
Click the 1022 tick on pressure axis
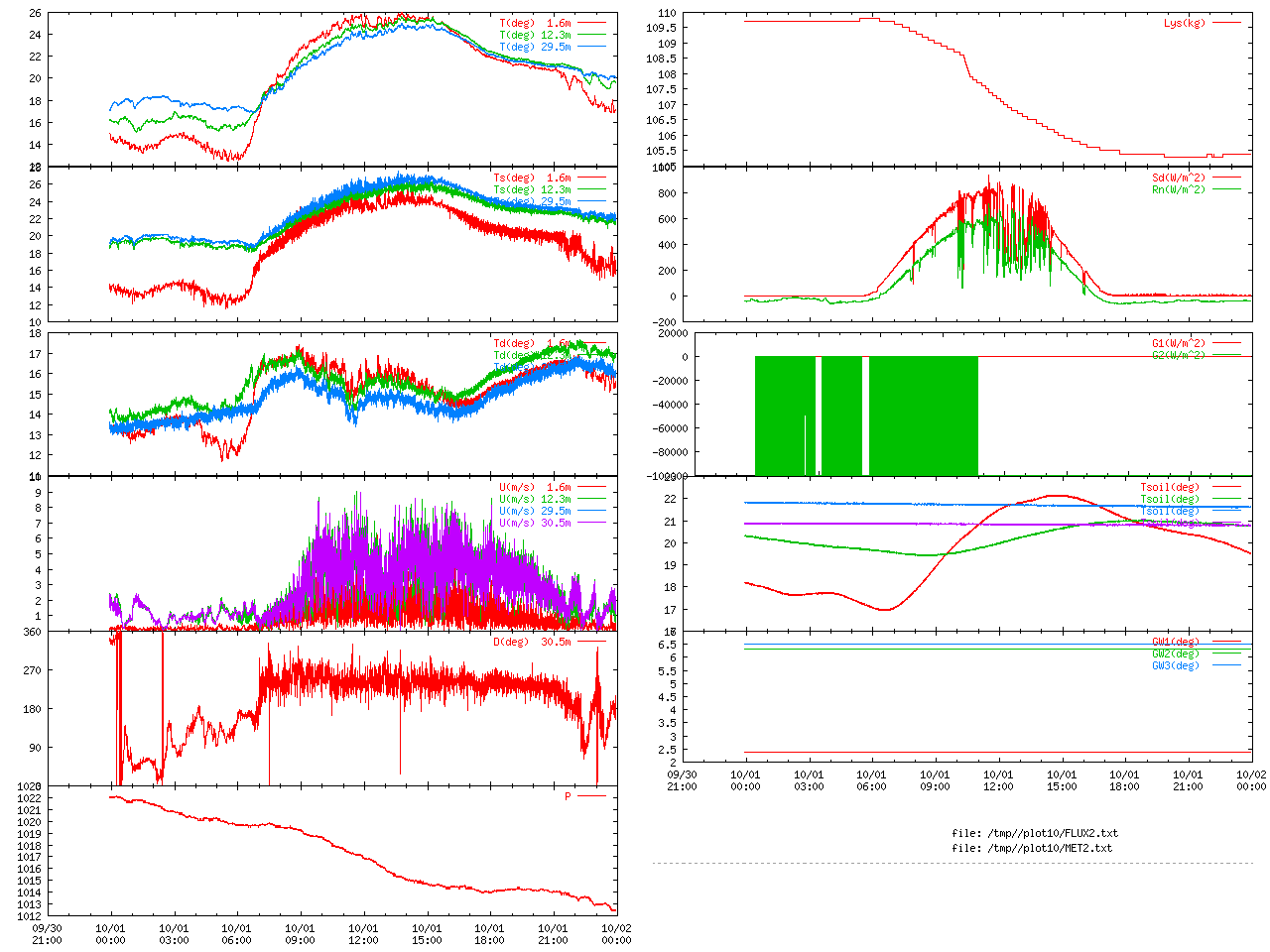click(x=29, y=798)
